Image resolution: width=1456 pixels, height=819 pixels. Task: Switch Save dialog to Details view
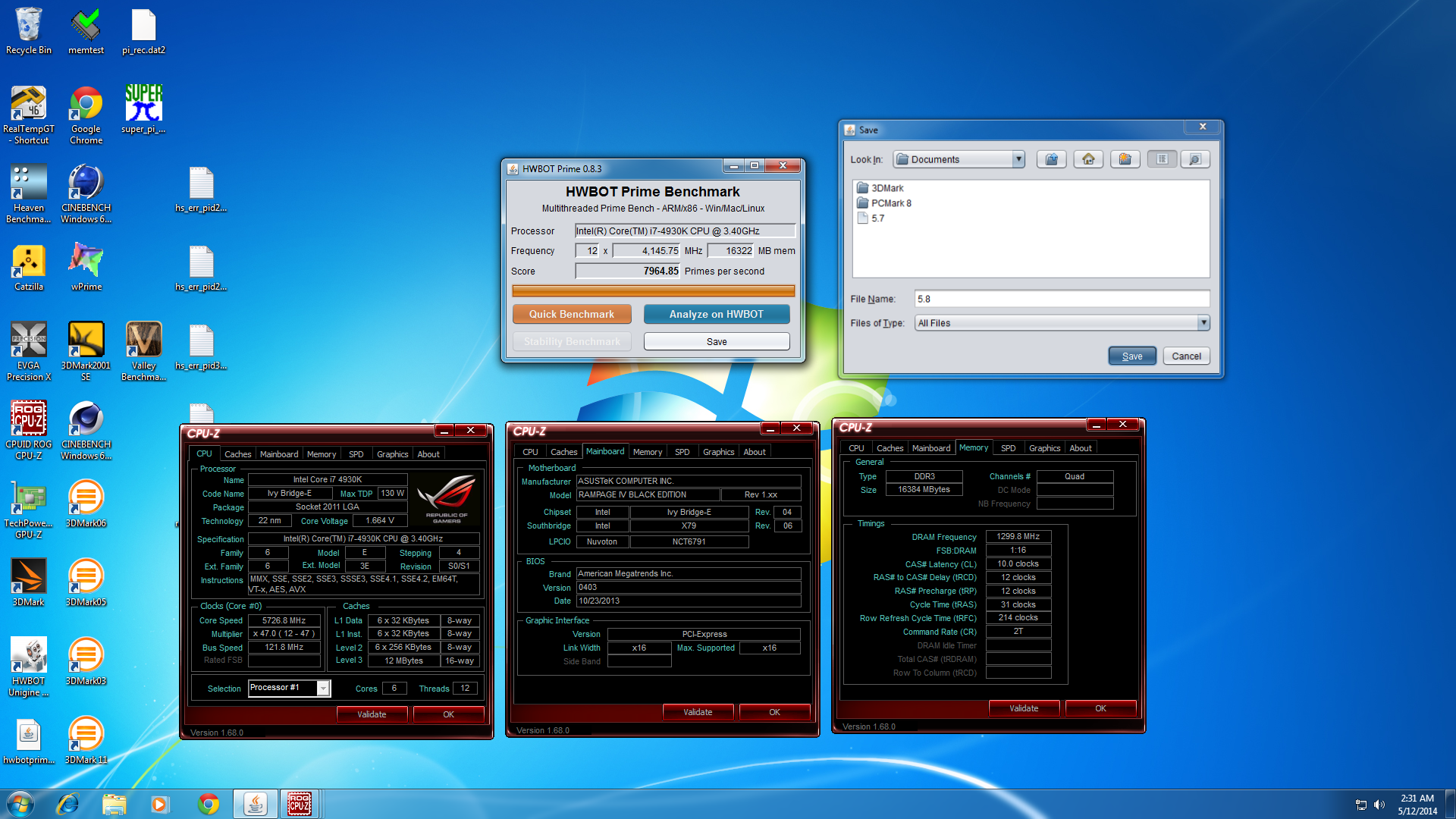[x=1195, y=159]
